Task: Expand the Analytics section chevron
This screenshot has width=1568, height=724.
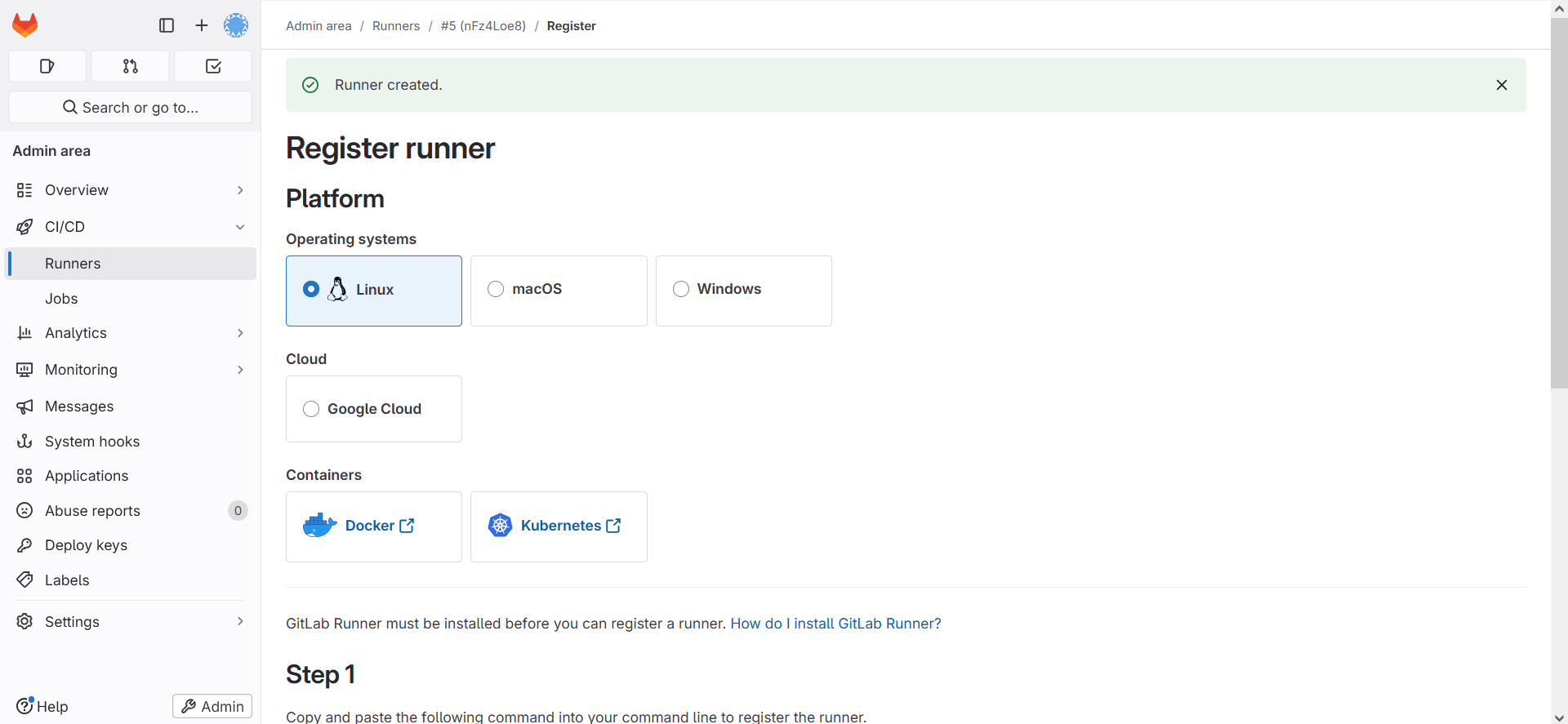Action: pos(240,333)
